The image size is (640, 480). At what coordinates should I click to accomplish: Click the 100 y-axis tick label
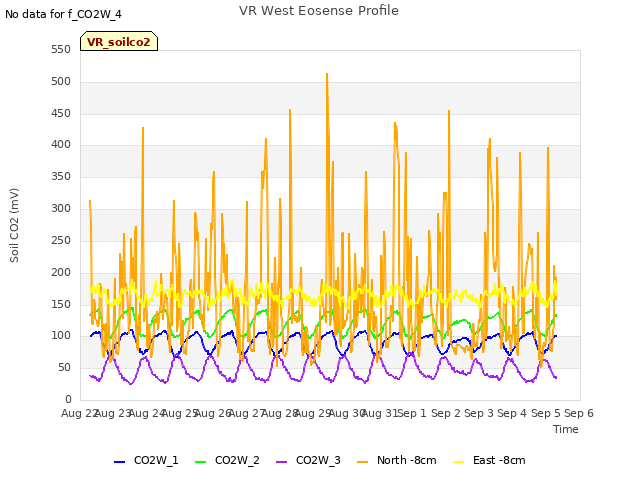point(61,336)
